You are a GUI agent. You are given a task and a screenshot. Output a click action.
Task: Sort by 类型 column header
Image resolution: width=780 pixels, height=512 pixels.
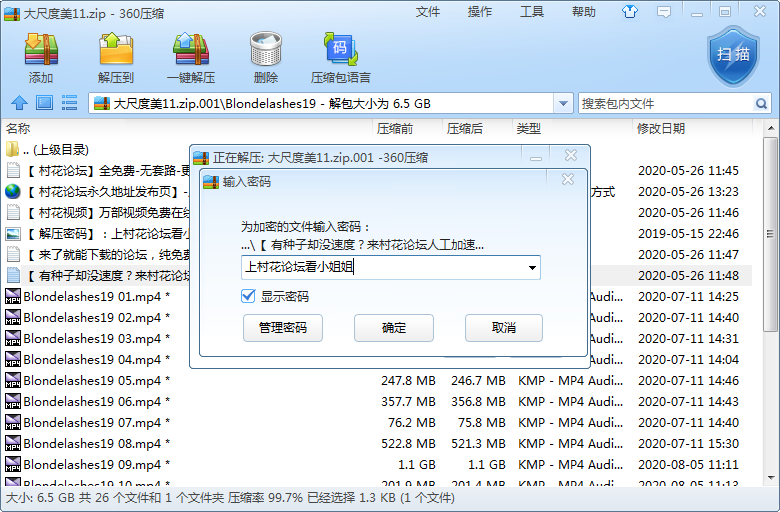coord(528,129)
